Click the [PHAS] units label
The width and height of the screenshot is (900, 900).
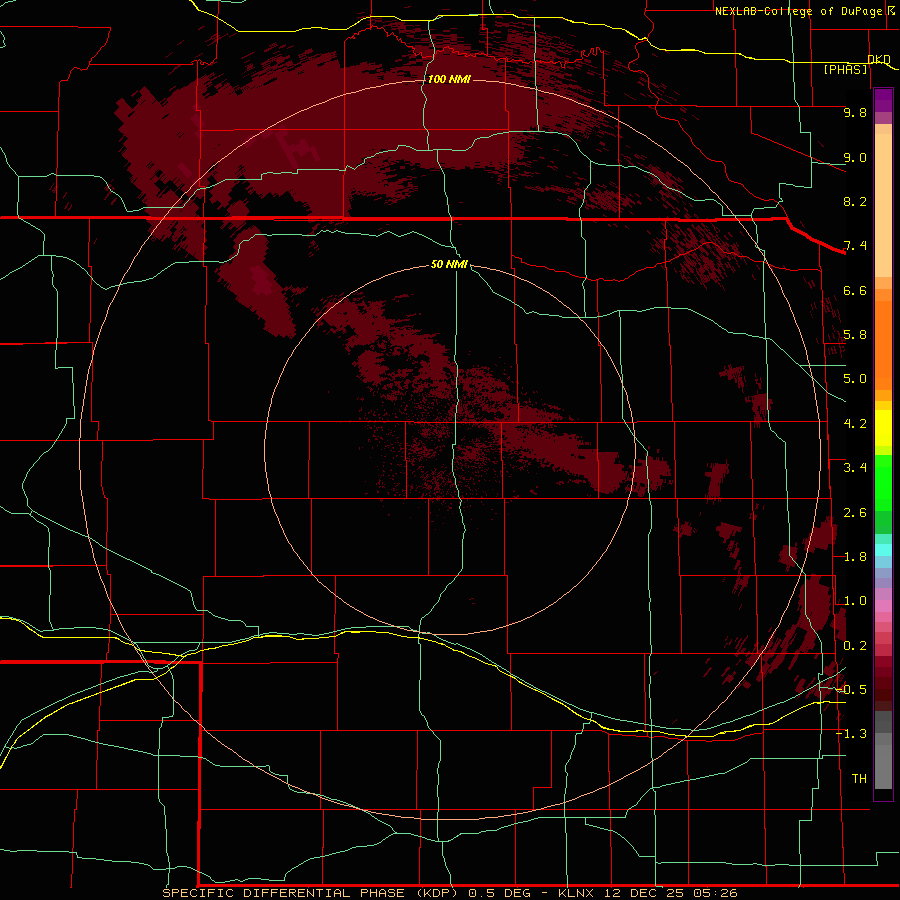tap(845, 70)
